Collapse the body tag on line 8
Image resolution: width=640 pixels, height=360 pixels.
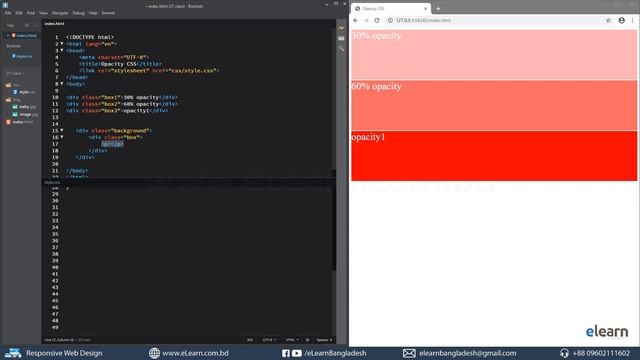(62, 84)
